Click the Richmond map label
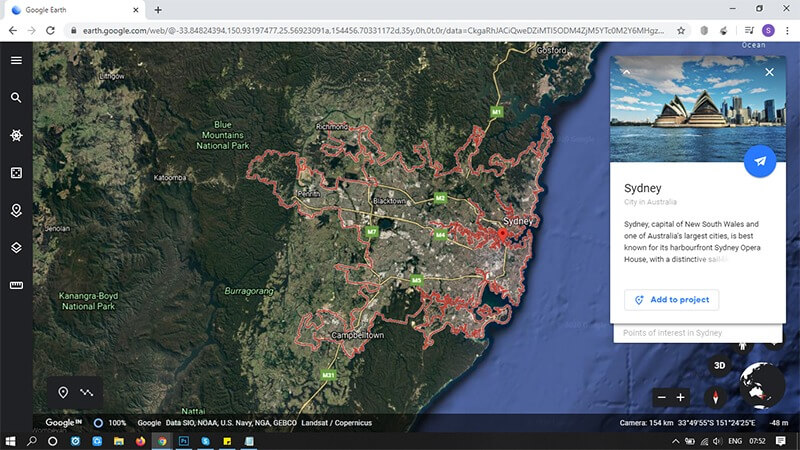 pos(332,127)
